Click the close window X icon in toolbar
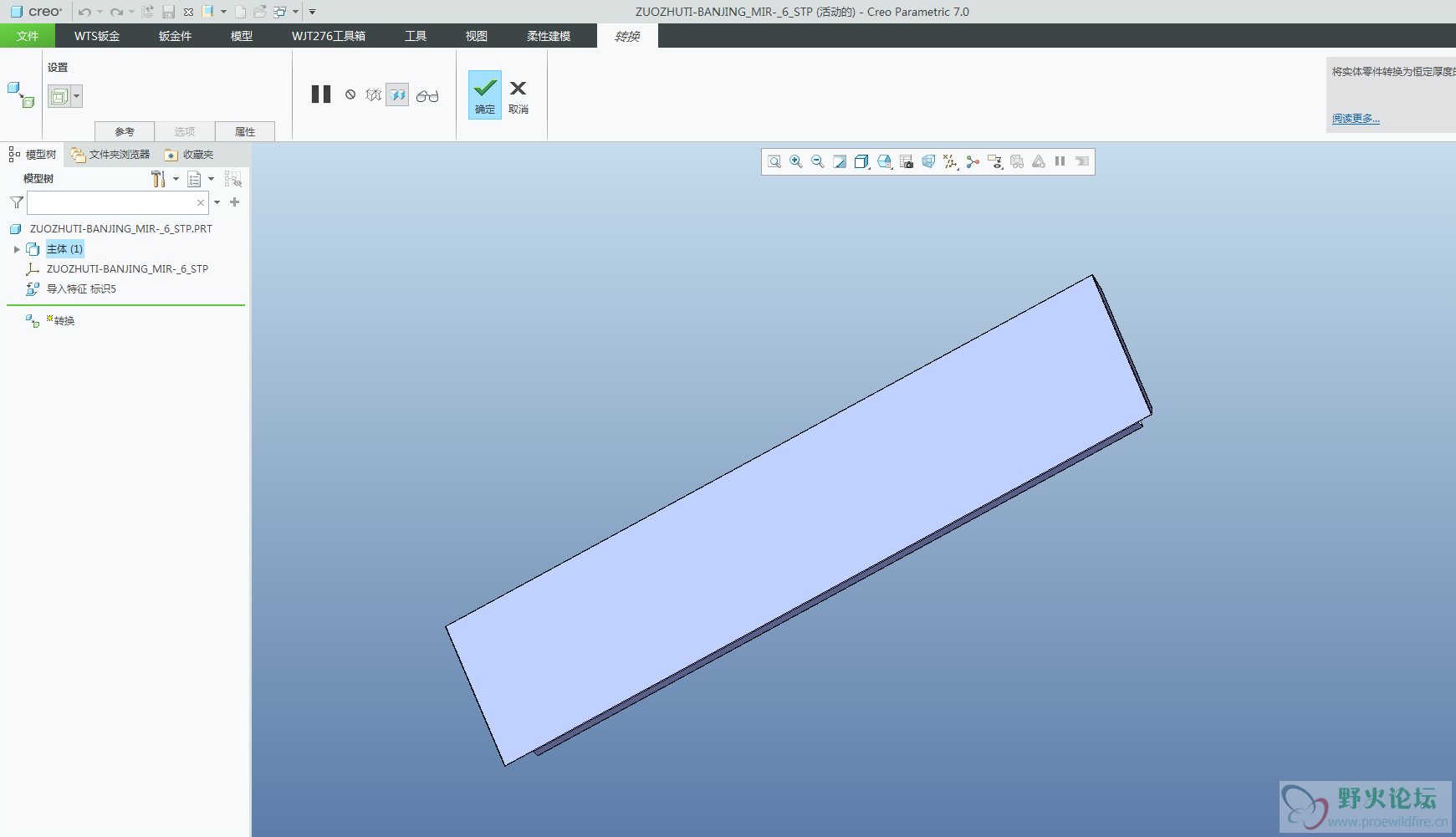Screen dimensions: 1456x837 (x=188, y=12)
